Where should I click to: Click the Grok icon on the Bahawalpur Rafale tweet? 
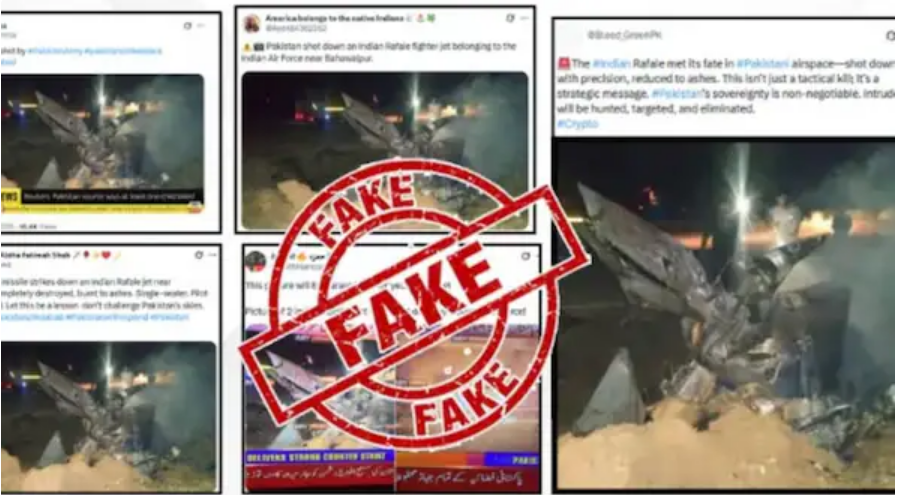pyautogui.click(x=510, y=18)
